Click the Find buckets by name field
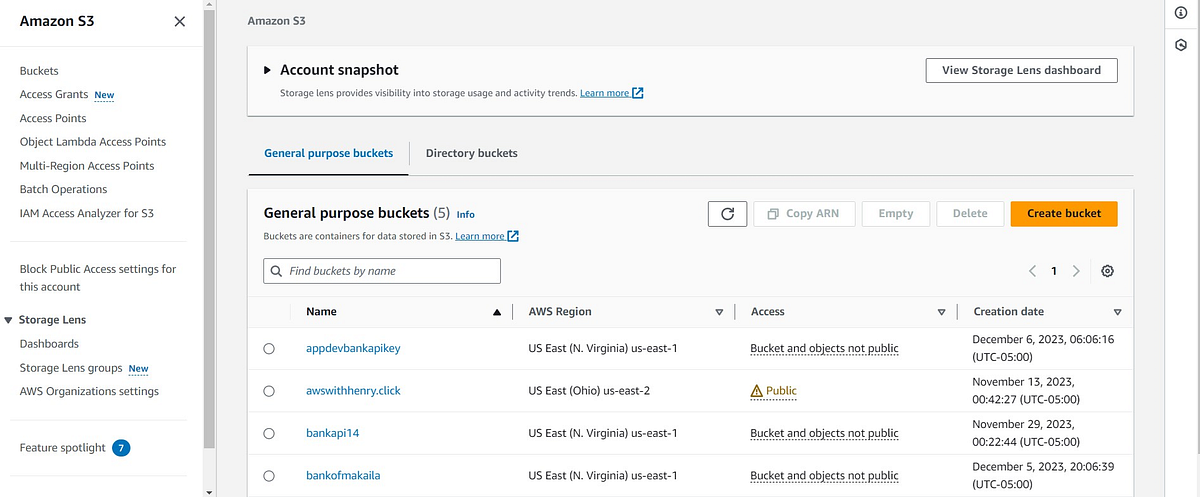Viewport: 1200px width, 497px height. tap(382, 271)
